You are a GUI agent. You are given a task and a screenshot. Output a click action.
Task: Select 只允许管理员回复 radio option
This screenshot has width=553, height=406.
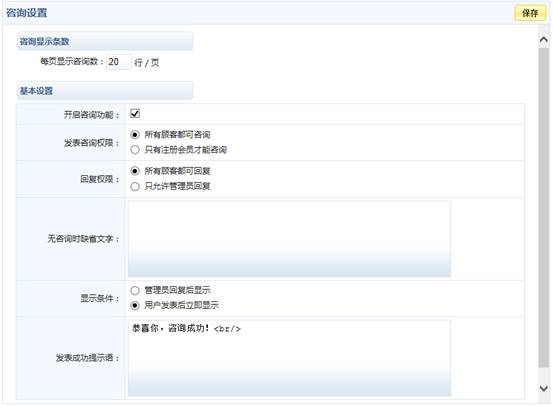coord(135,186)
